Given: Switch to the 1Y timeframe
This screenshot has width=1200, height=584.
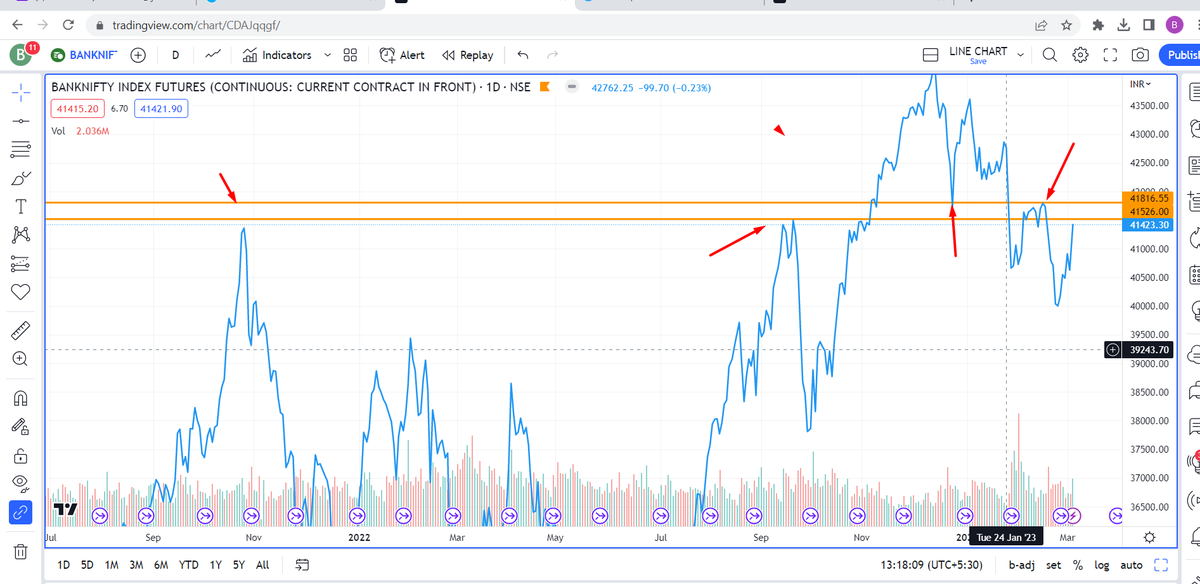Looking at the screenshot, I should click(214, 565).
